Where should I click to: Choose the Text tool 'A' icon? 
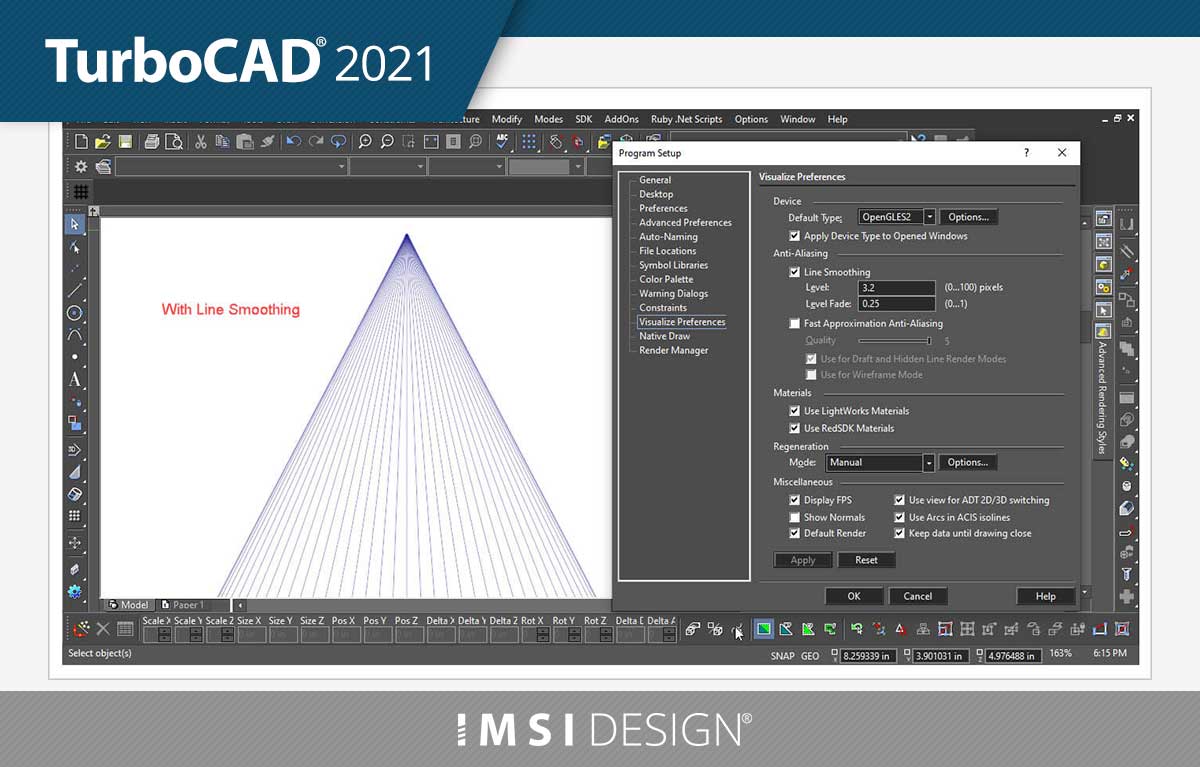pyautogui.click(x=75, y=379)
